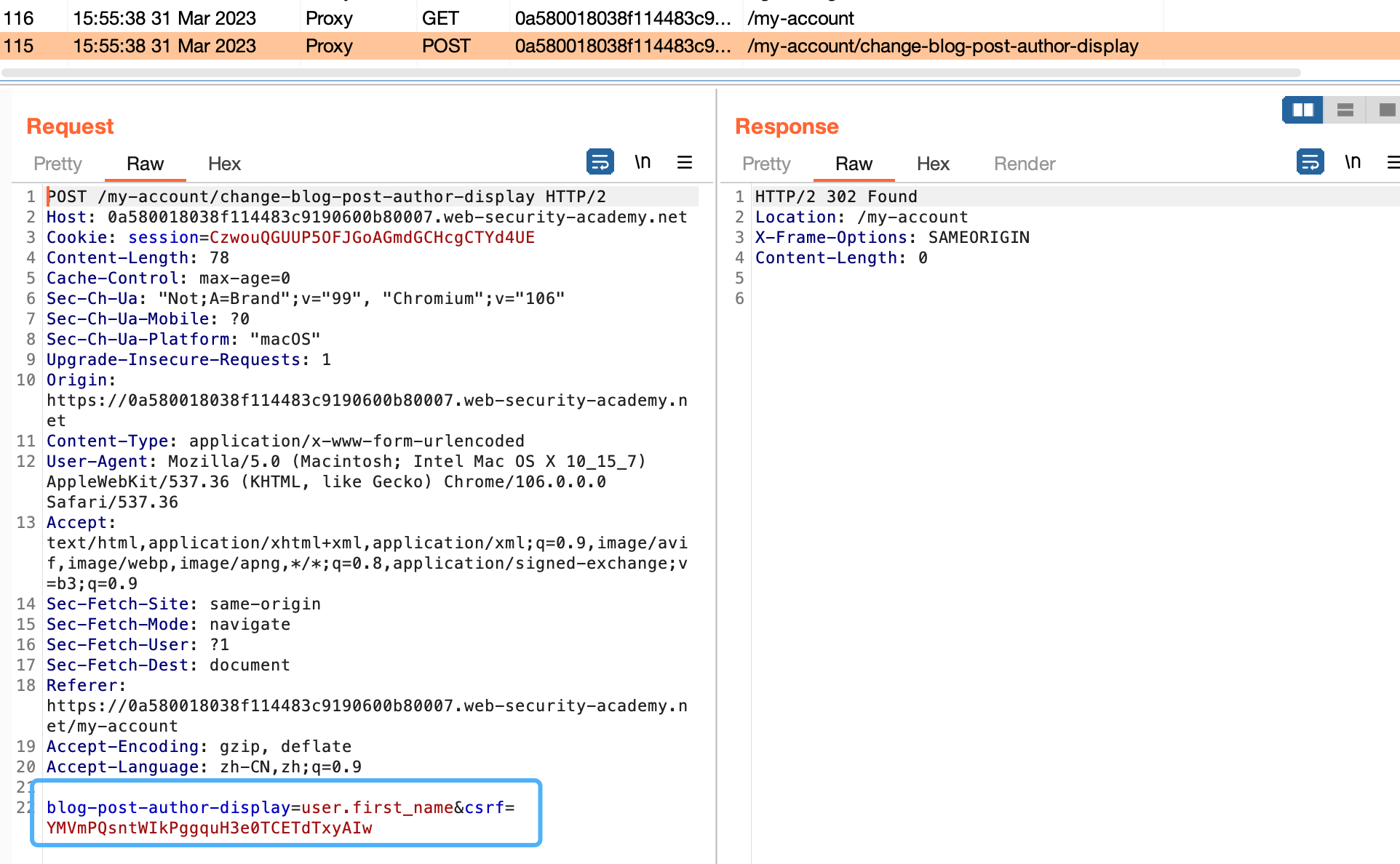Toggle word wrap icon in Request panel
Screen dimensions: 1400x864
coord(600,161)
